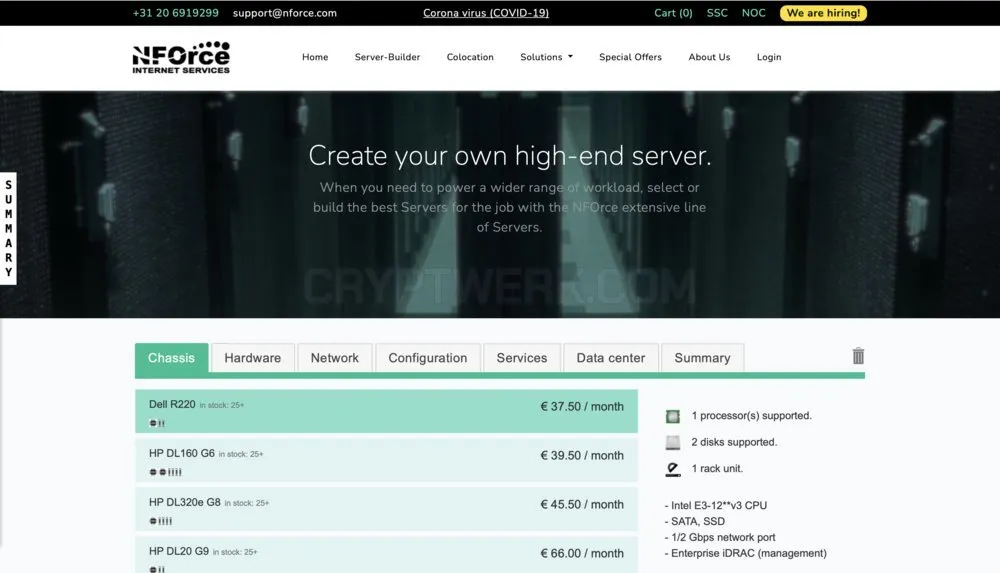
Task: Switch to the Services tab
Action: coord(522,358)
